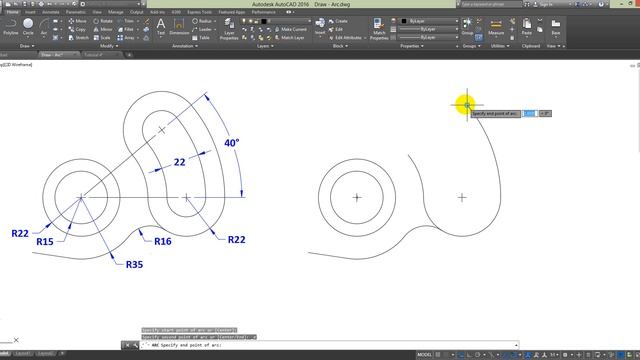The image size is (640, 360).
Task: Expand the Layers panel
Action: click(265, 46)
